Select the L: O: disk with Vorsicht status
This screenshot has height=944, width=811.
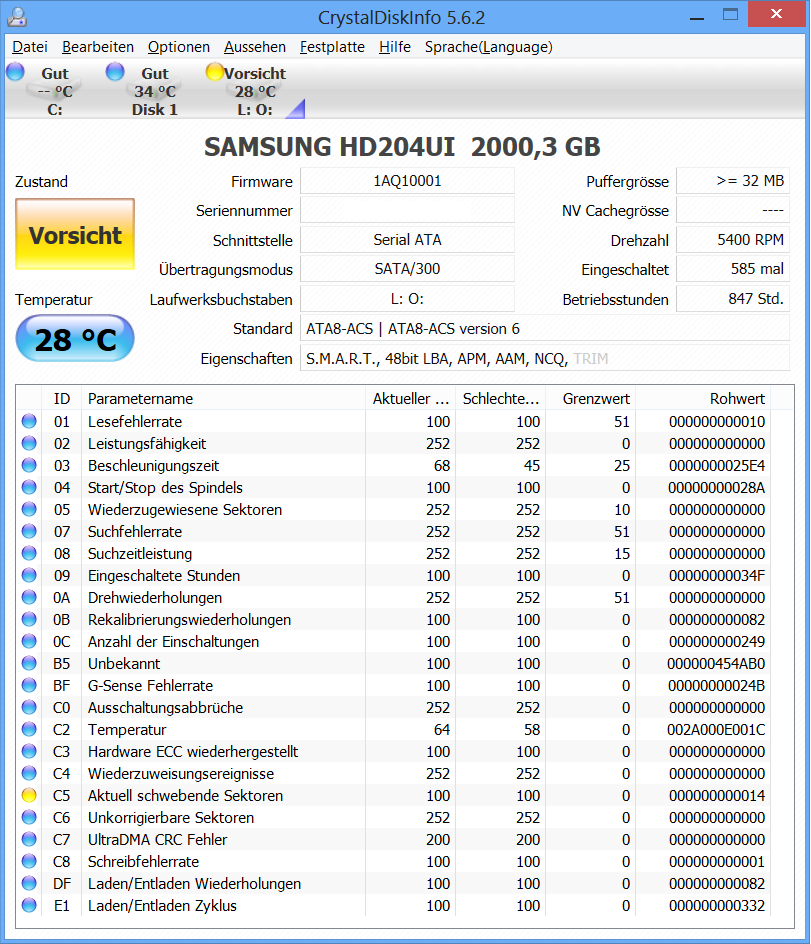click(x=255, y=92)
